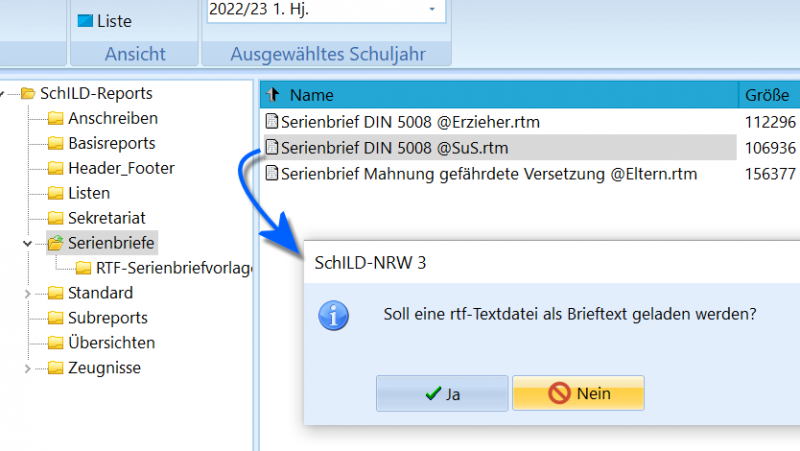Click the Sekretariat folder icon

coord(55,218)
